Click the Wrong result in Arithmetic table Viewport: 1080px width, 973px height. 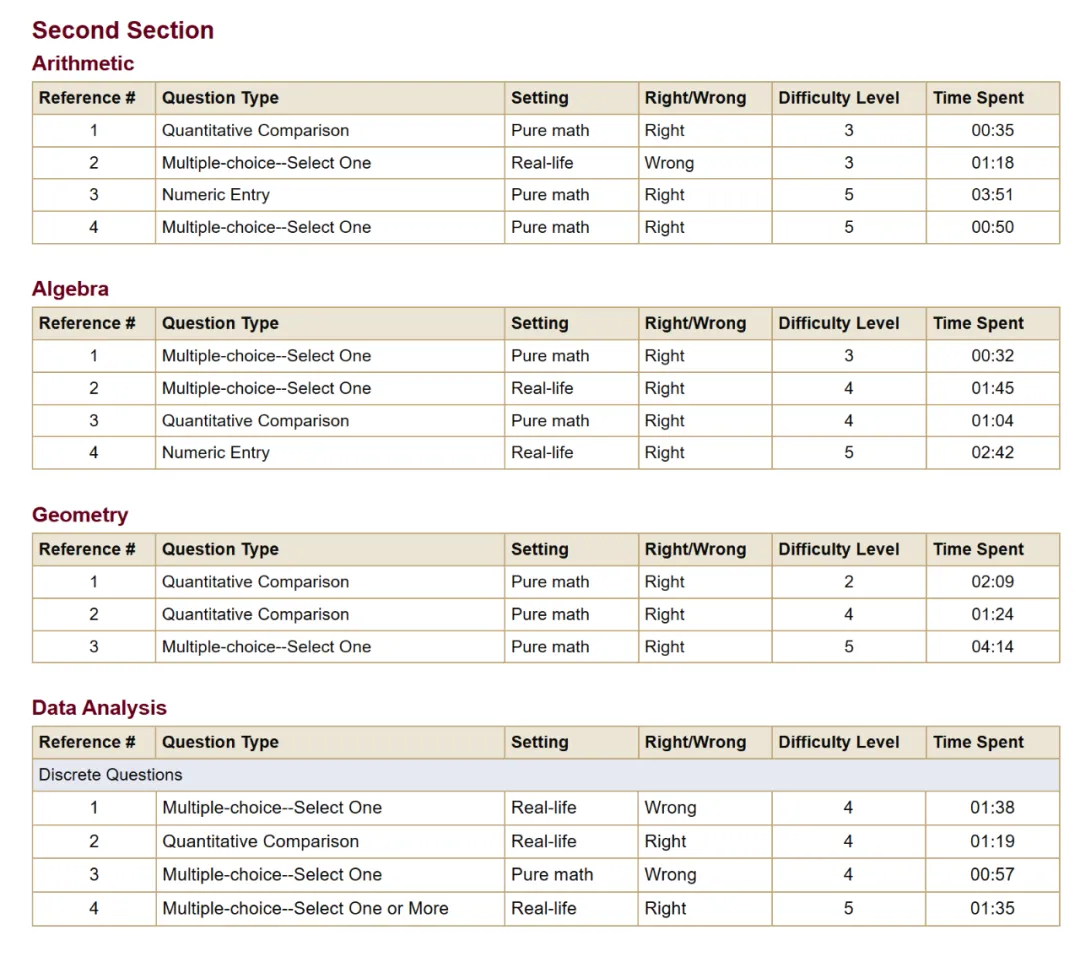[669, 163]
